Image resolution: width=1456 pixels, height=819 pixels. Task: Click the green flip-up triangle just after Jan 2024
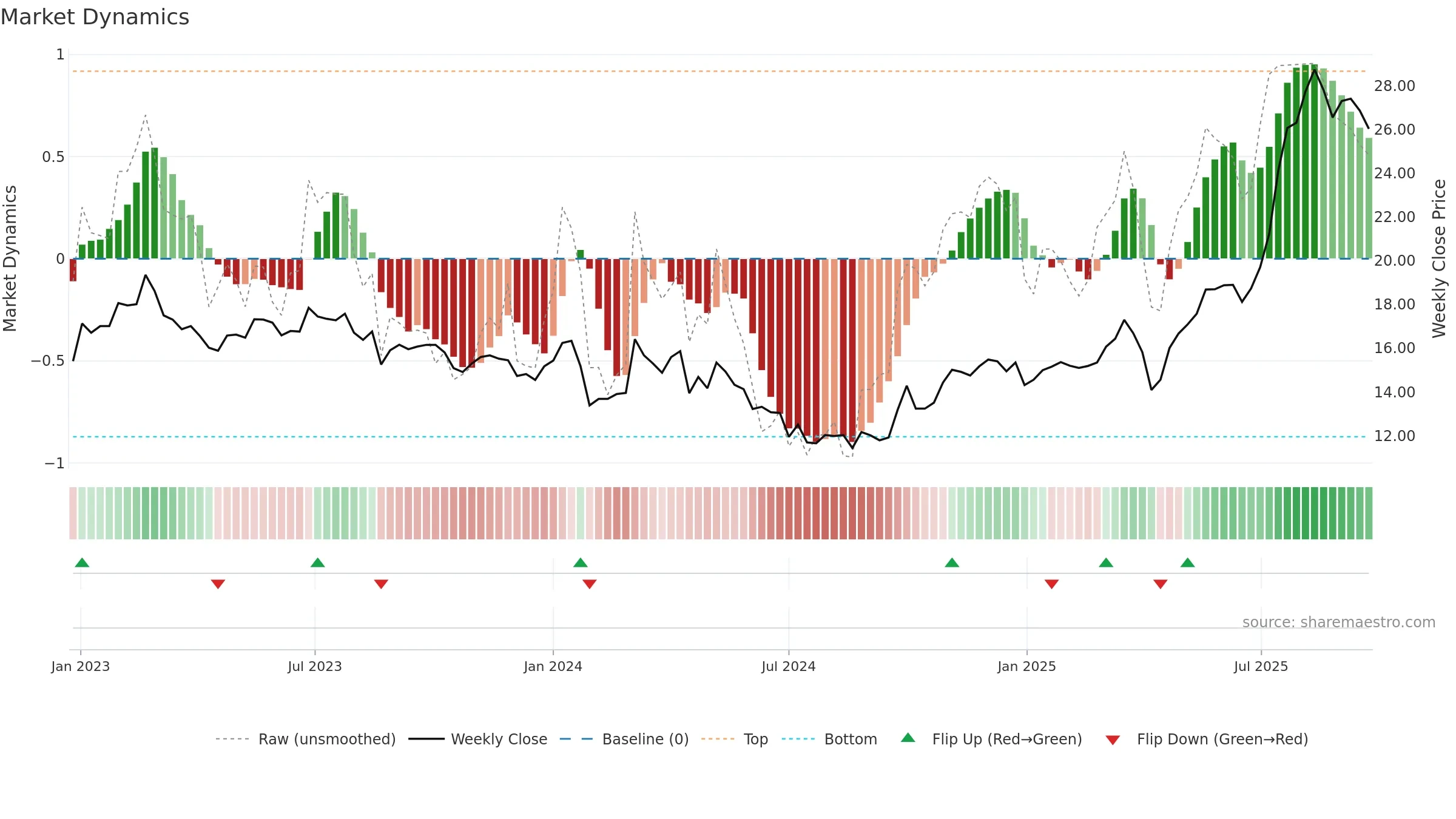(x=581, y=562)
